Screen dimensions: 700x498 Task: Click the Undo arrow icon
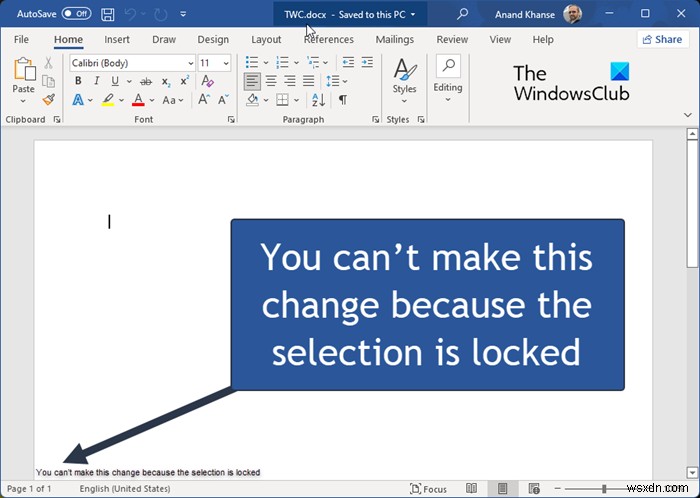130,14
